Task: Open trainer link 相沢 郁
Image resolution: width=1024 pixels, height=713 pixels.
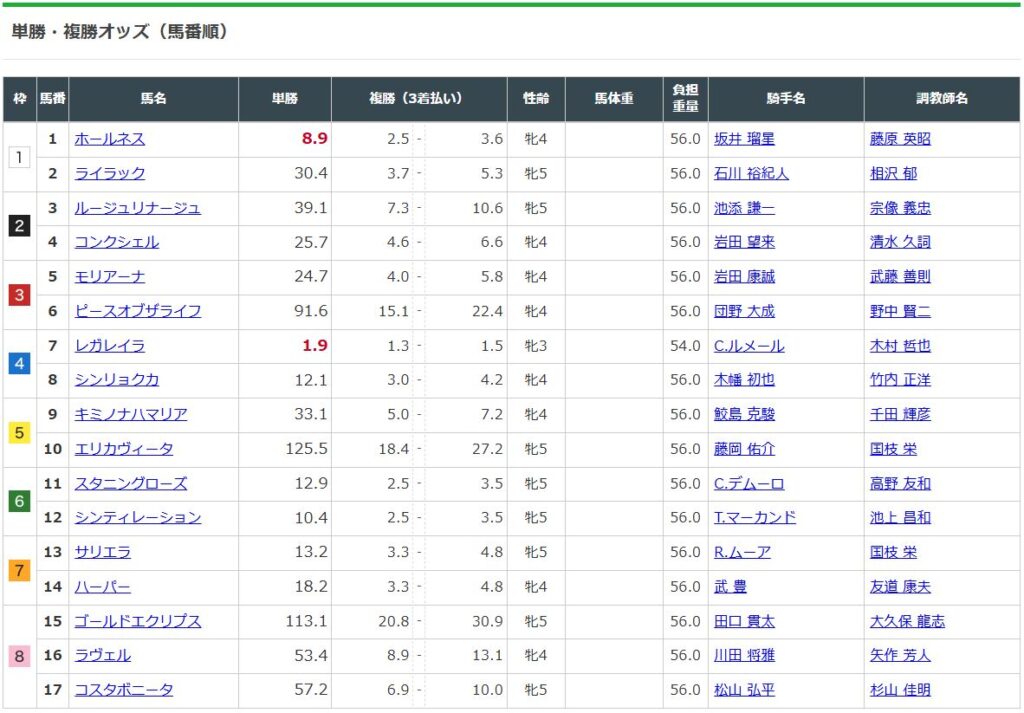Action: [893, 174]
